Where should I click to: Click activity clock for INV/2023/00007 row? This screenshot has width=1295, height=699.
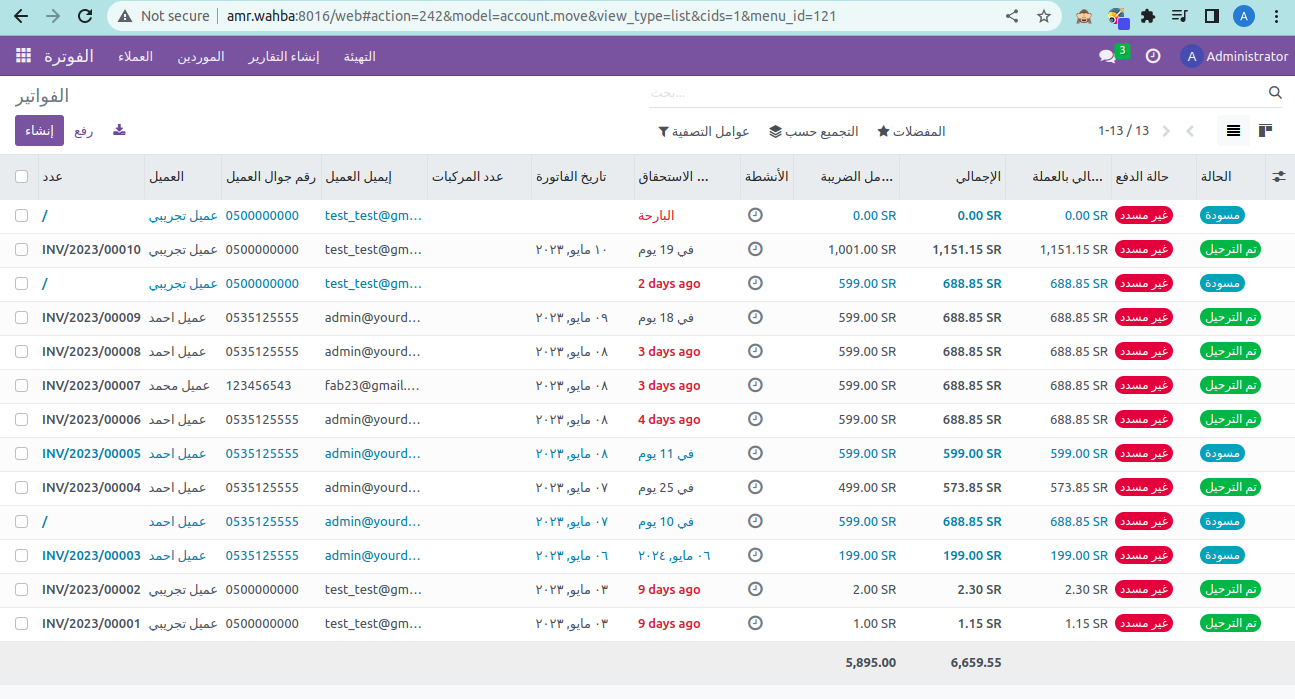tap(755, 385)
